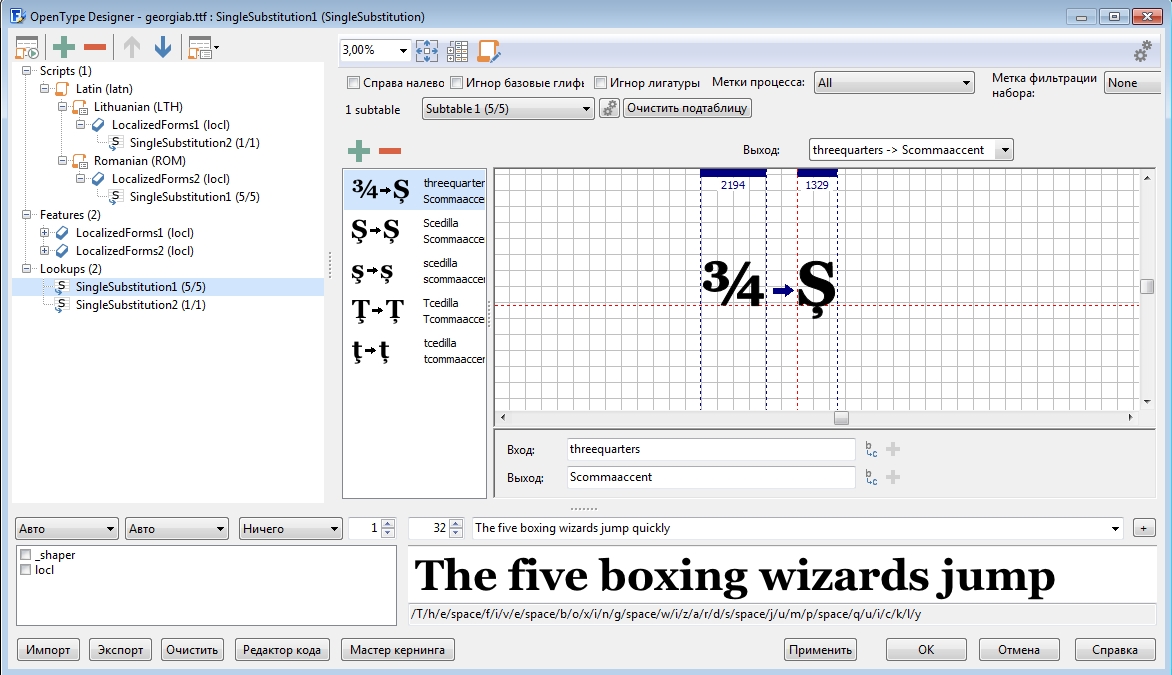
Task: Confirm with the OK button
Action: [x=926, y=650]
